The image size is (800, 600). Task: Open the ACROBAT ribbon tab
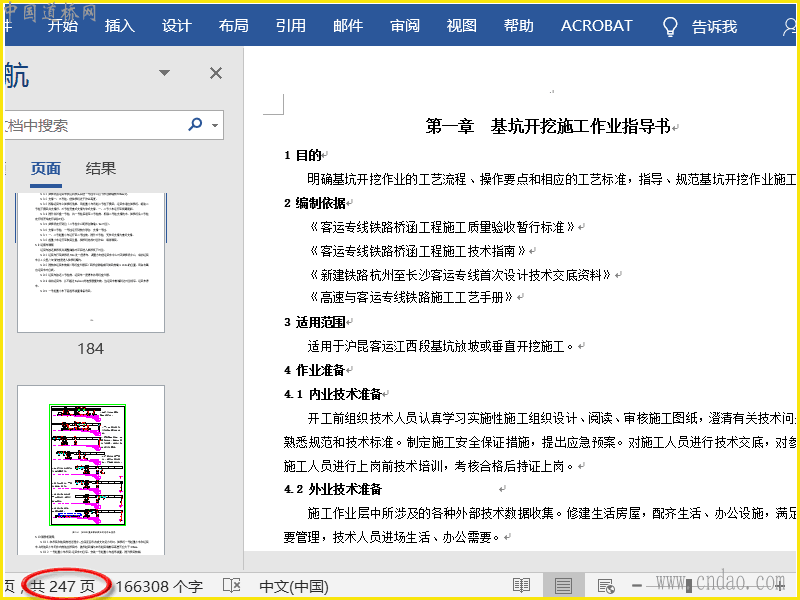click(x=596, y=26)
